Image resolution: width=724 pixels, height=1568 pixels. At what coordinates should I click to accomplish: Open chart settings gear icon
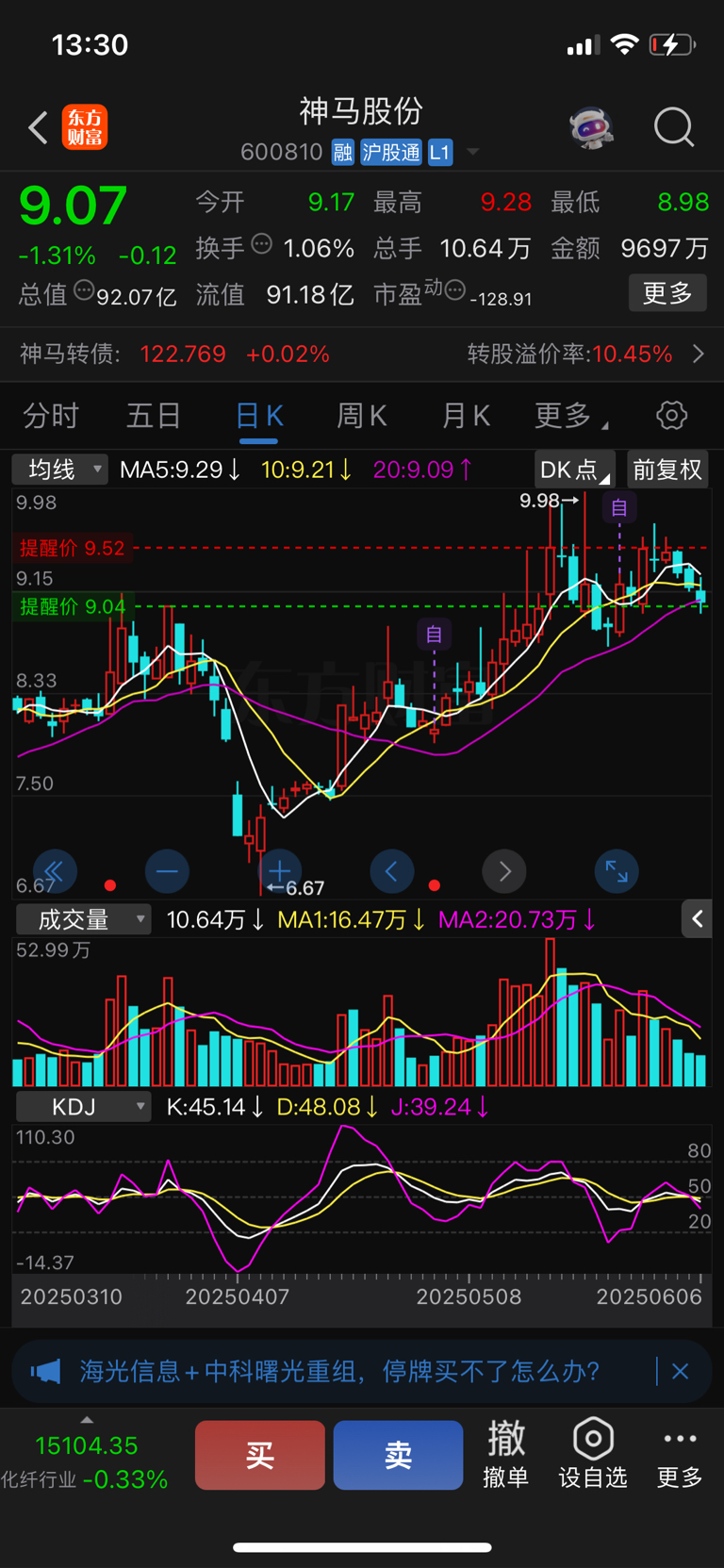[x=671, y=415]
